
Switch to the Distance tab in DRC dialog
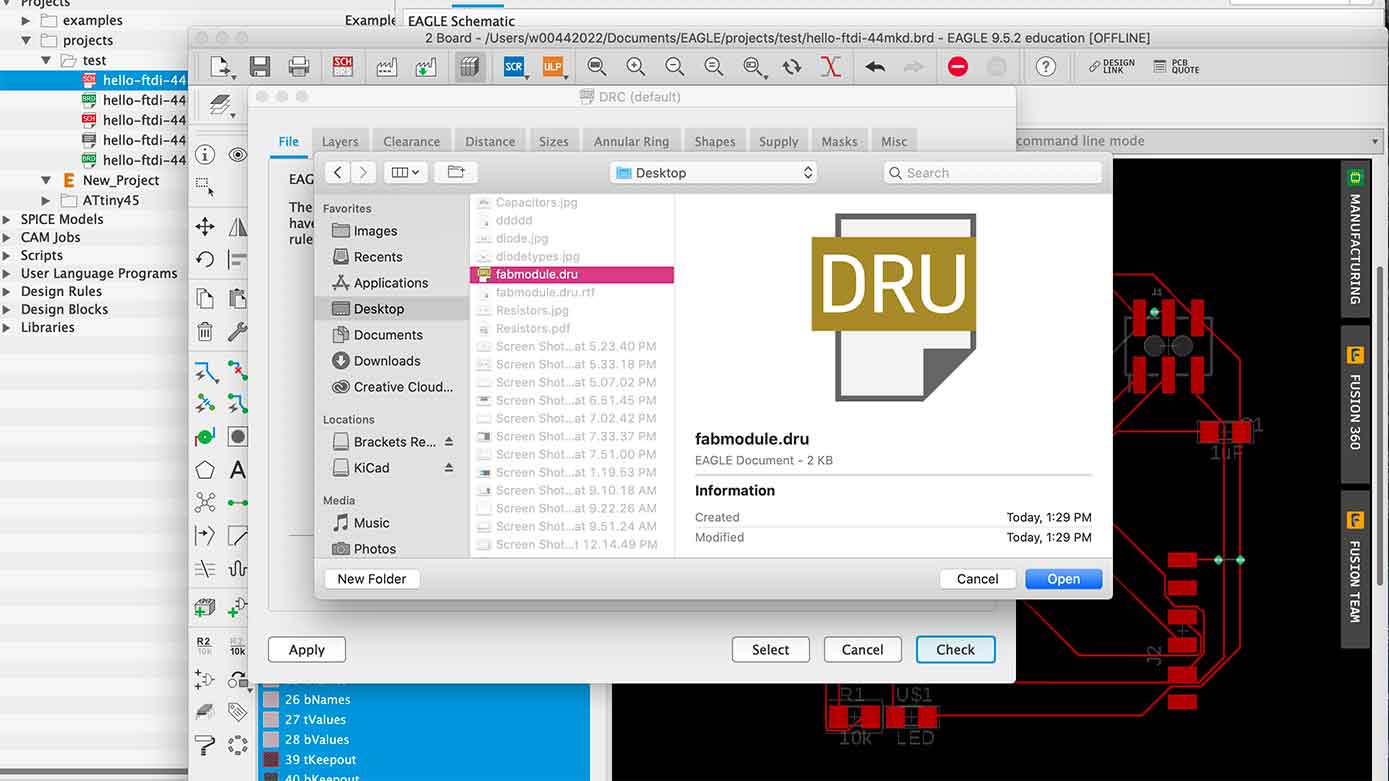(x=490, y=142)
